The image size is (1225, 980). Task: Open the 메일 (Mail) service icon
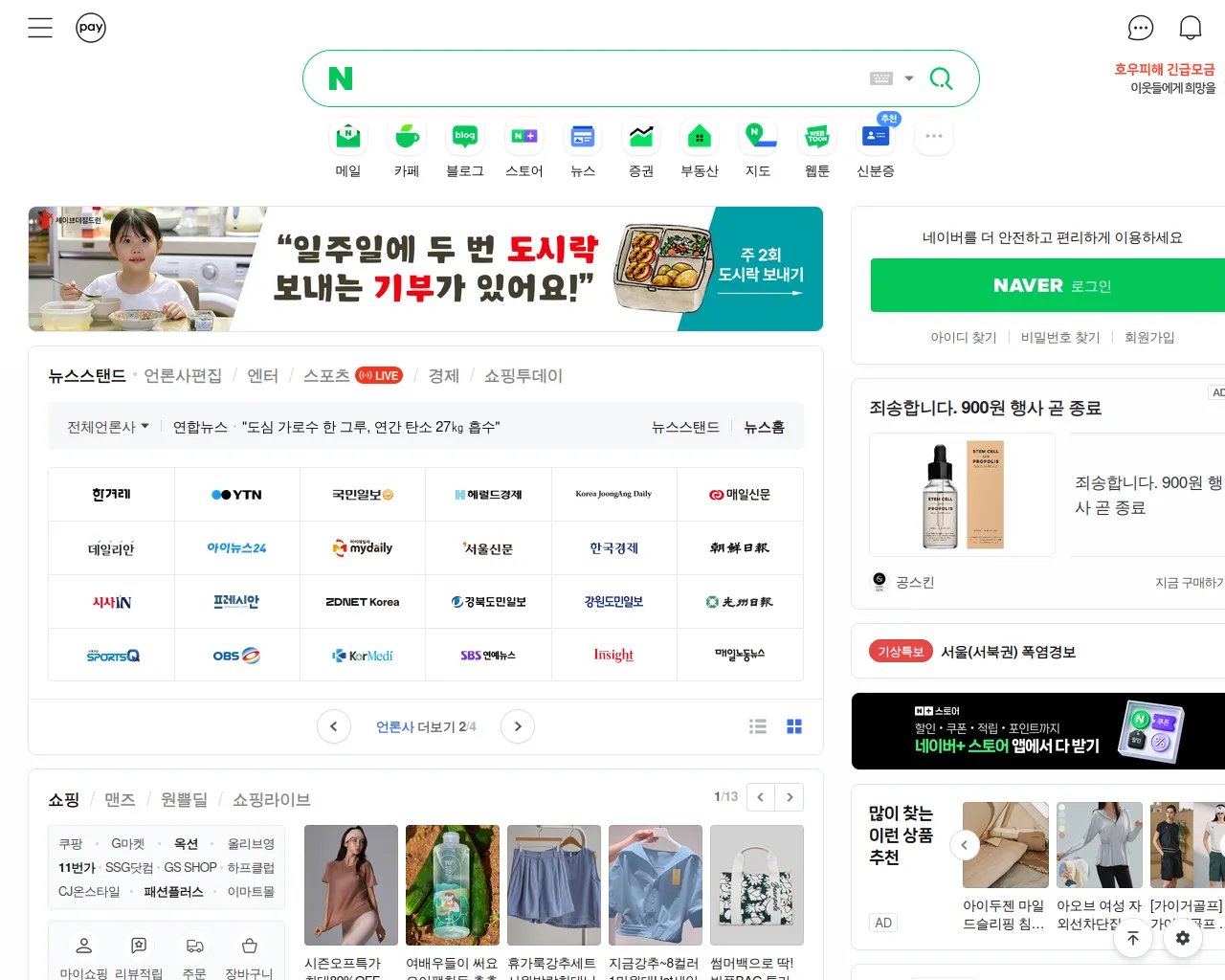click(347, 136)
